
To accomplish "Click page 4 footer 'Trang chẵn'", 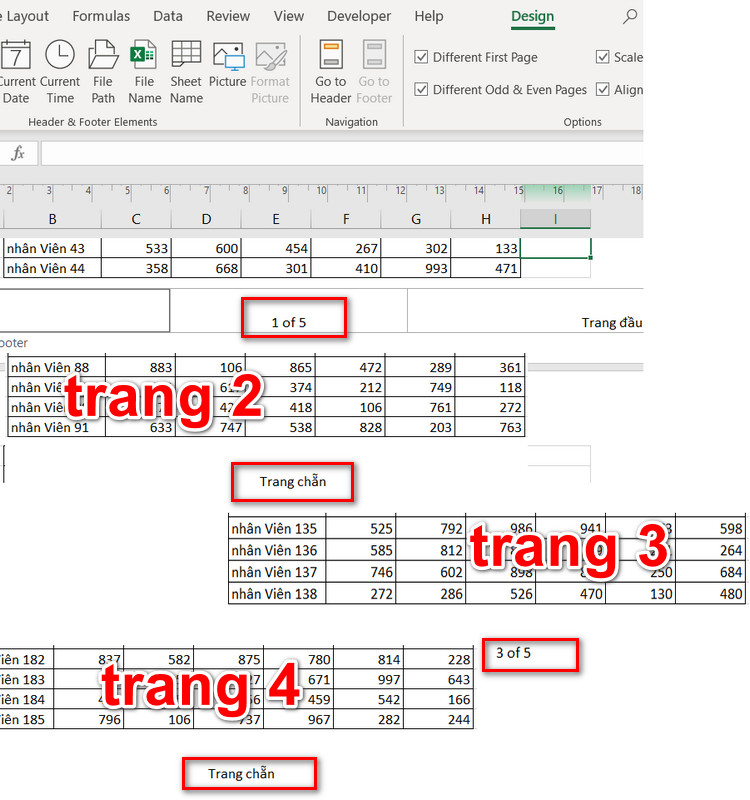I will point(241,773).
